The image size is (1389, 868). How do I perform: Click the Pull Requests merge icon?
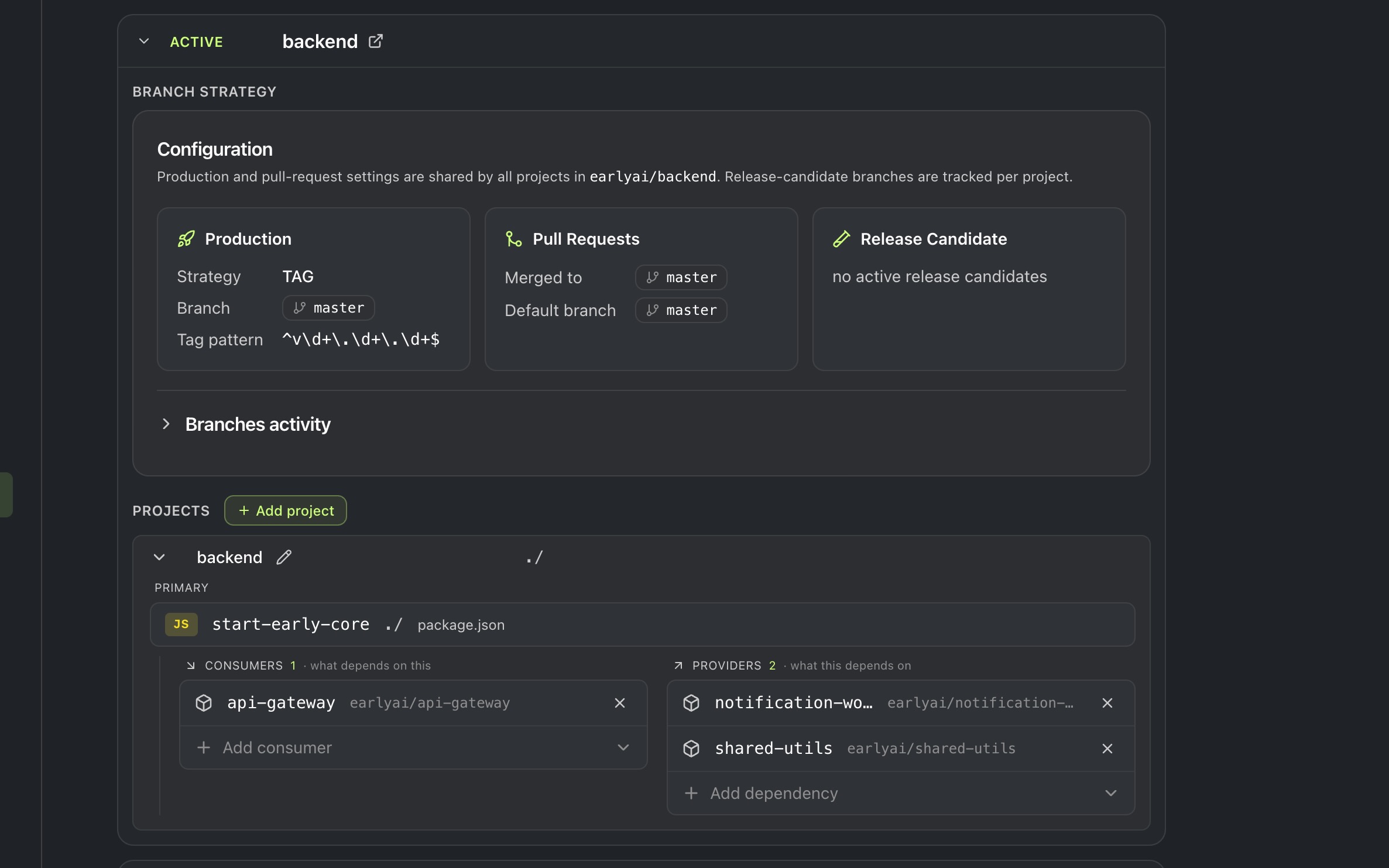tap(514, 239)
